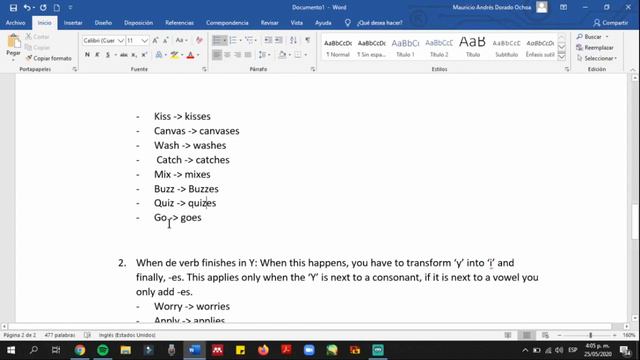
Task: Expand the styles gallery
Action: point(562,57)
